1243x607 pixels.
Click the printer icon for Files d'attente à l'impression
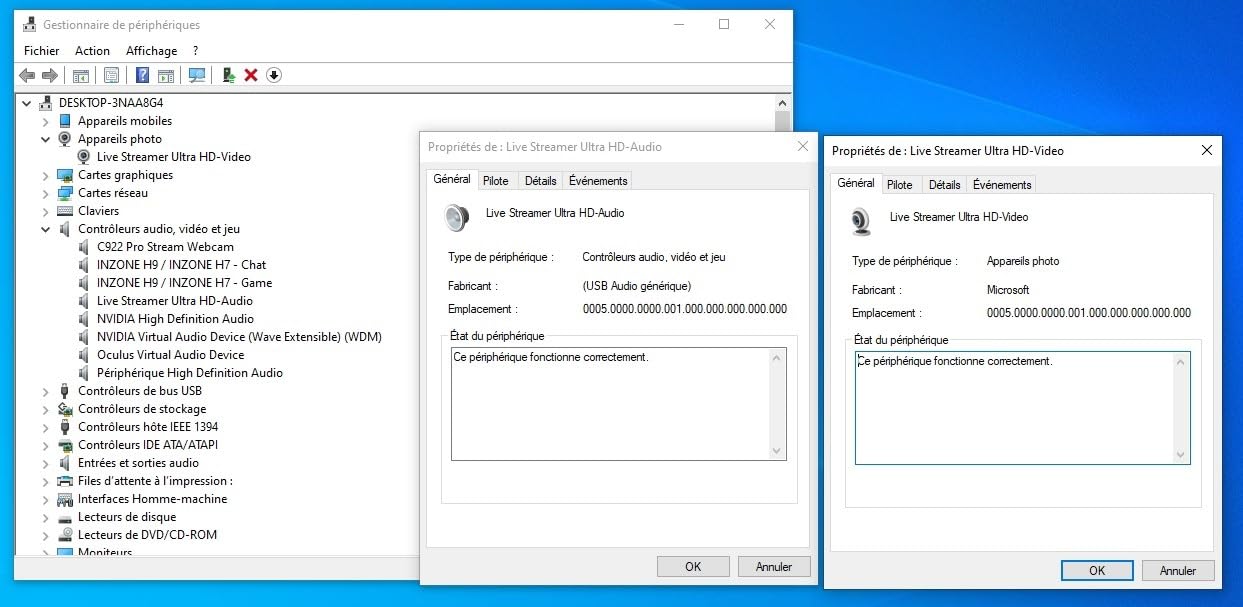[65, 481]
